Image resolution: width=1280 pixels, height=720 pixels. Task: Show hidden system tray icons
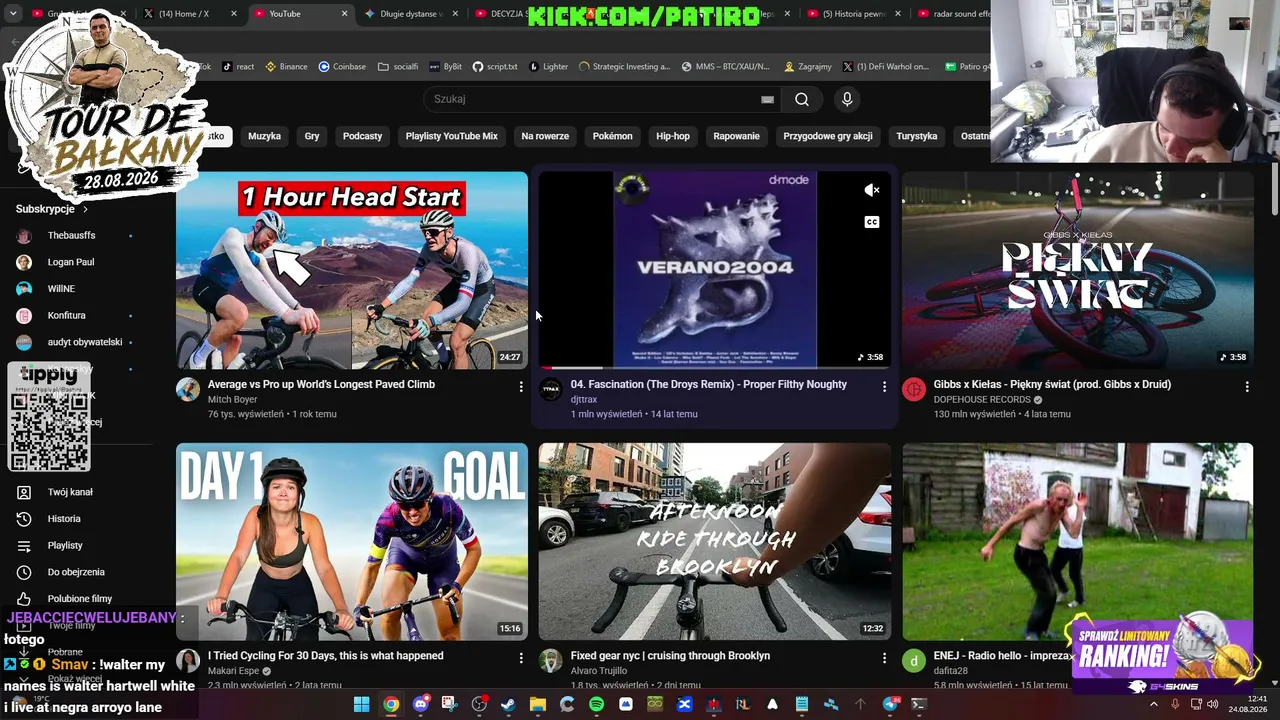point(1153,704)
